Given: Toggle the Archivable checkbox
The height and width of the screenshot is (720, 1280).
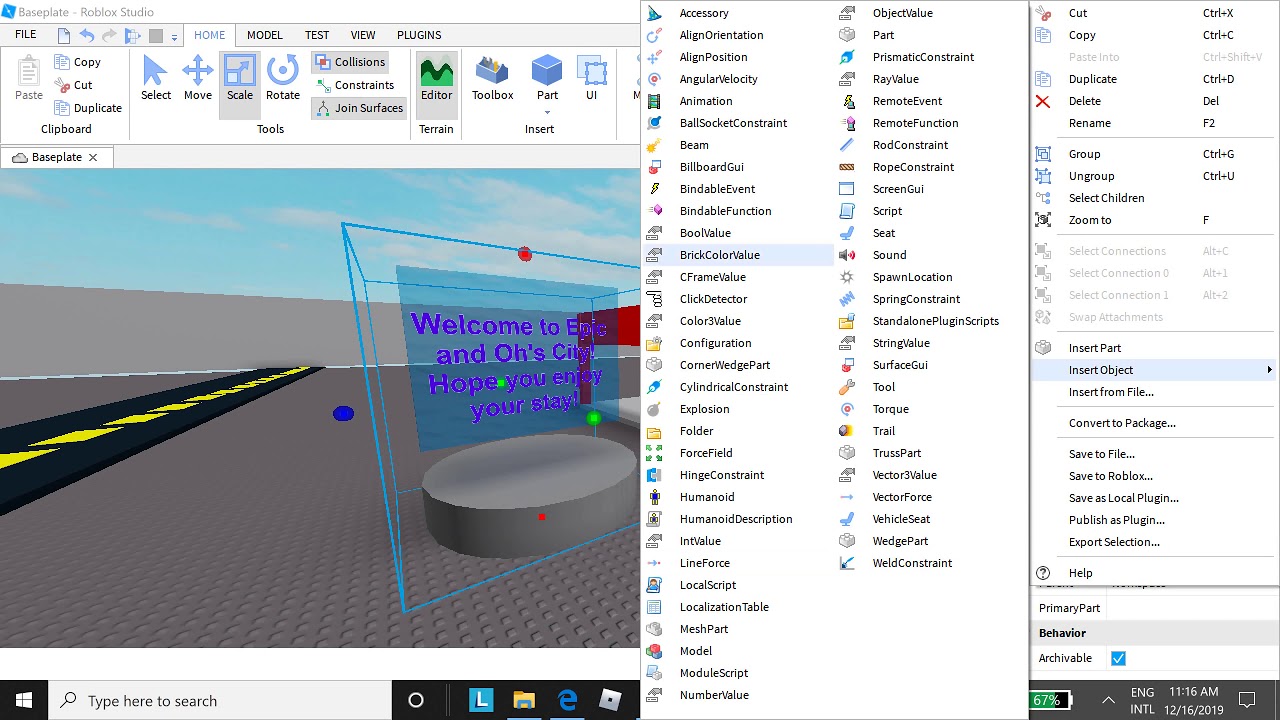Looking at the screenshot, I should 1118,658.
